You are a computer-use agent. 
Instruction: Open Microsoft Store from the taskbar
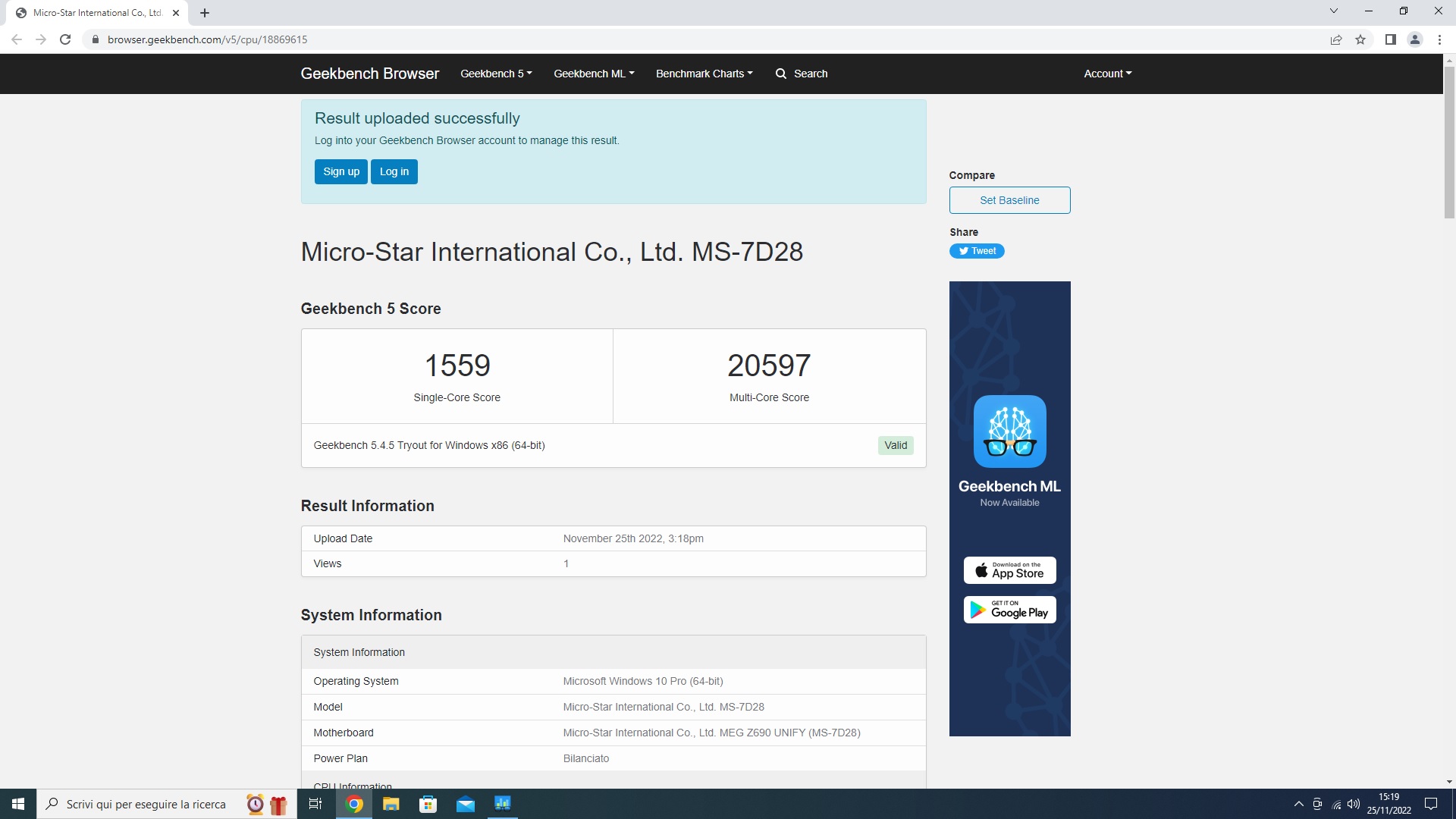click(428, 804)
